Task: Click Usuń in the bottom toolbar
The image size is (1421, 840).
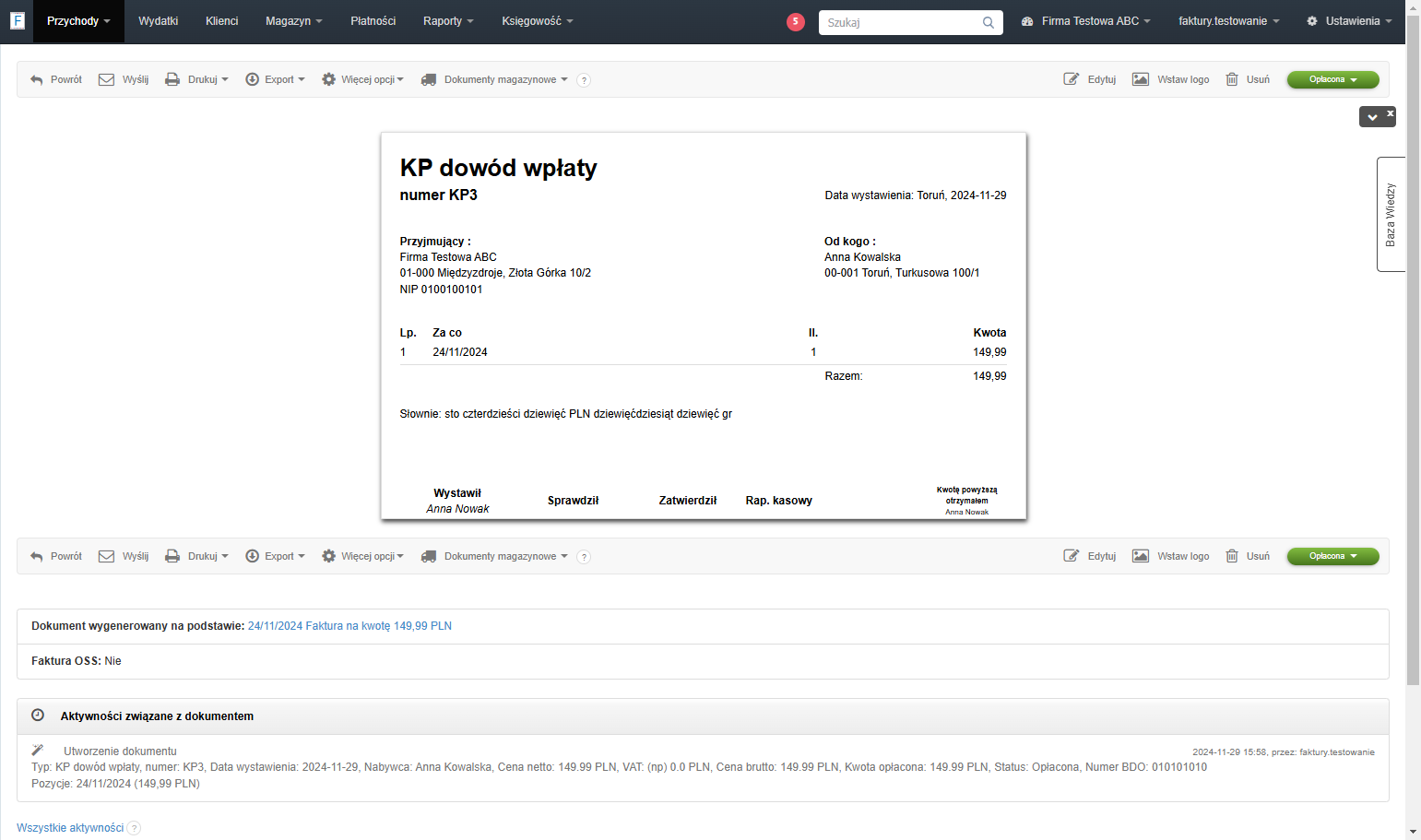Action: point(1248,557)
